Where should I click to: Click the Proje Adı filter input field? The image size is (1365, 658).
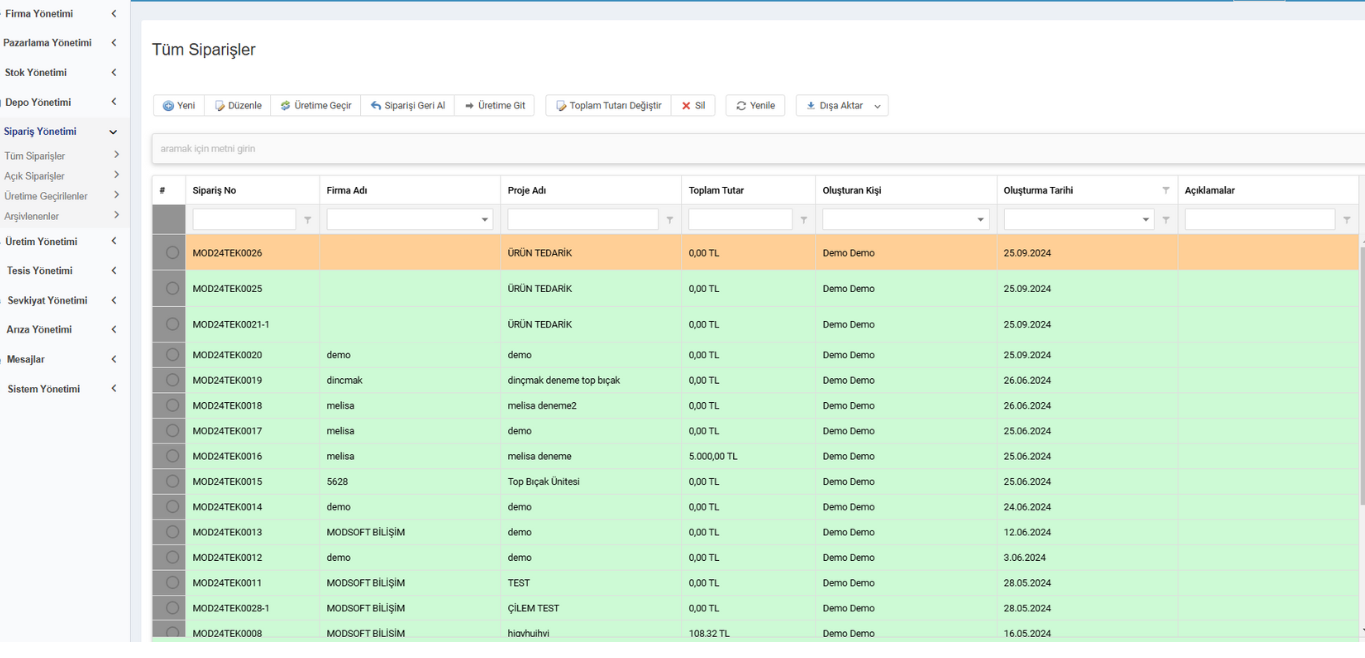(583, 219)
